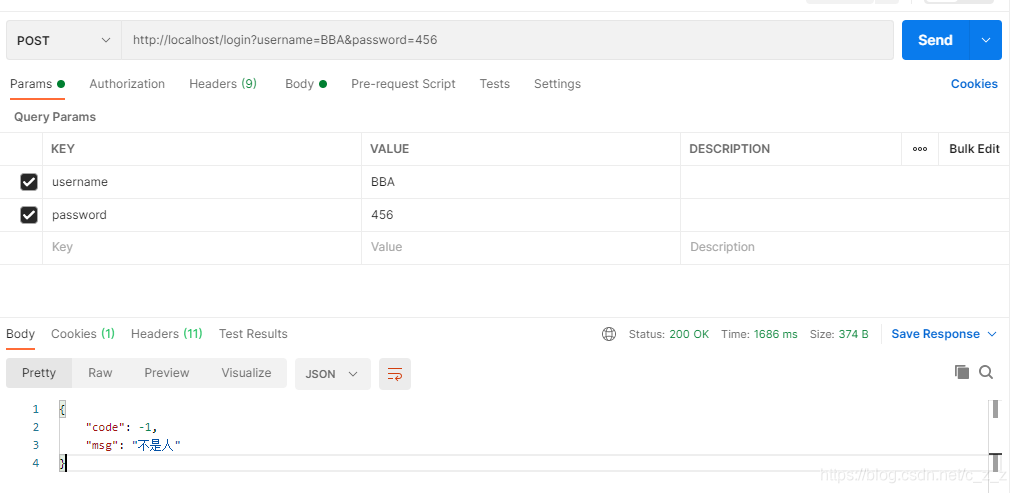Click the Query Params heading
The height and width of the screenshot is (493, 1016).
55,117
